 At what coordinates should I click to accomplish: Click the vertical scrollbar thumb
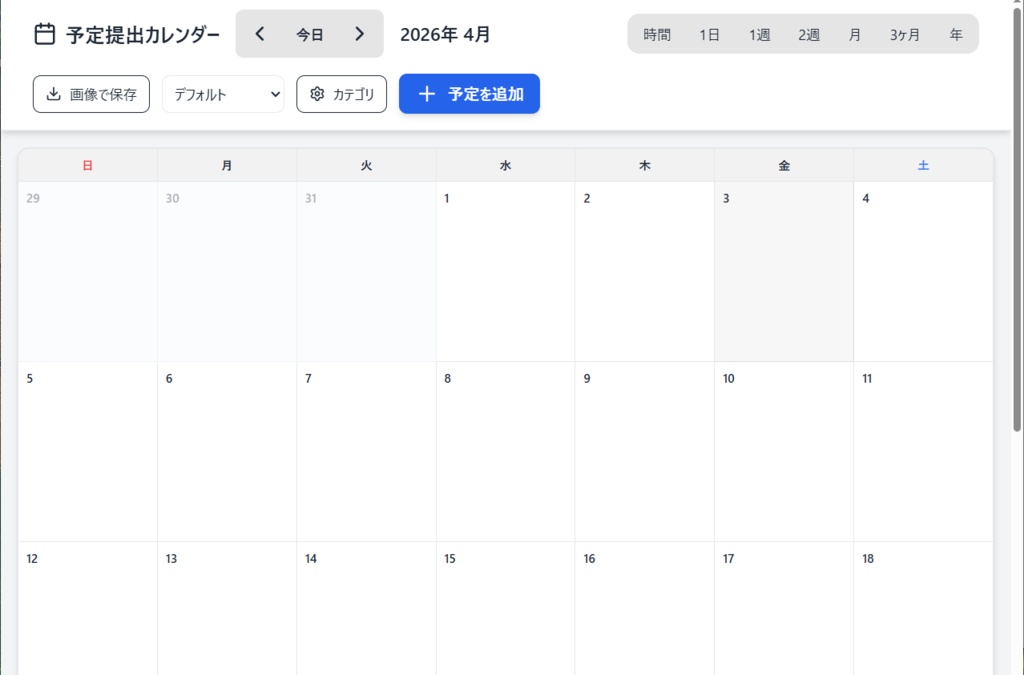(1017, 220)
